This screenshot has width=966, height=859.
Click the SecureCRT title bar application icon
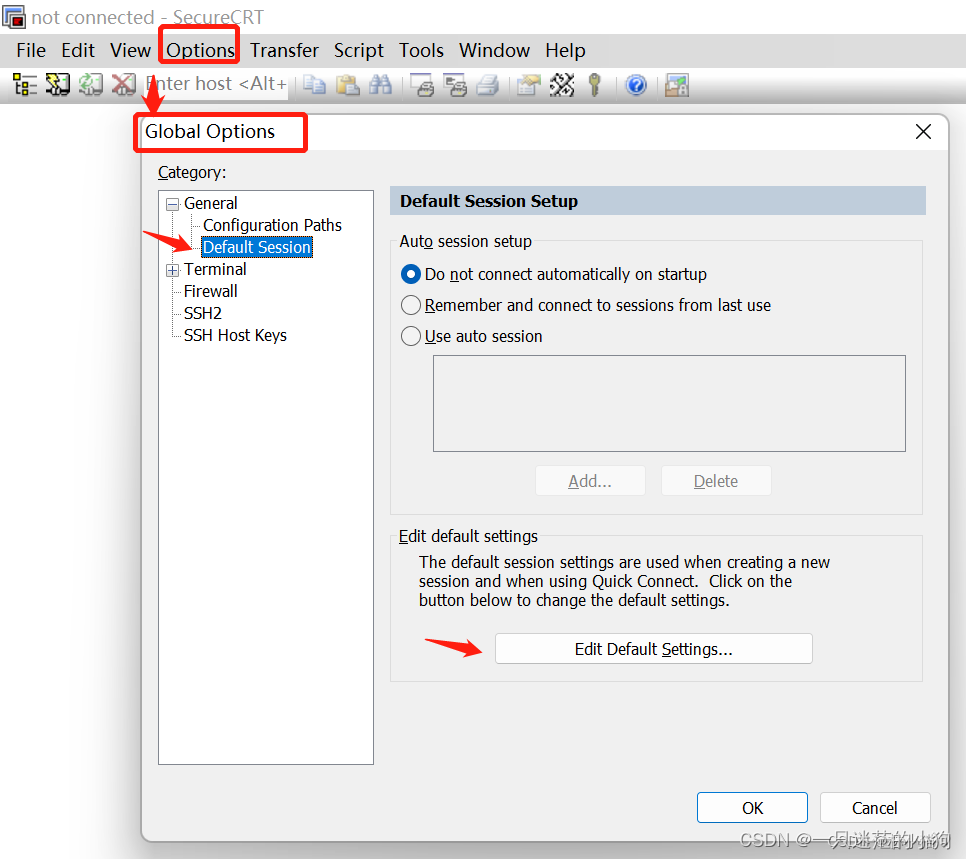tap(14, 17)
